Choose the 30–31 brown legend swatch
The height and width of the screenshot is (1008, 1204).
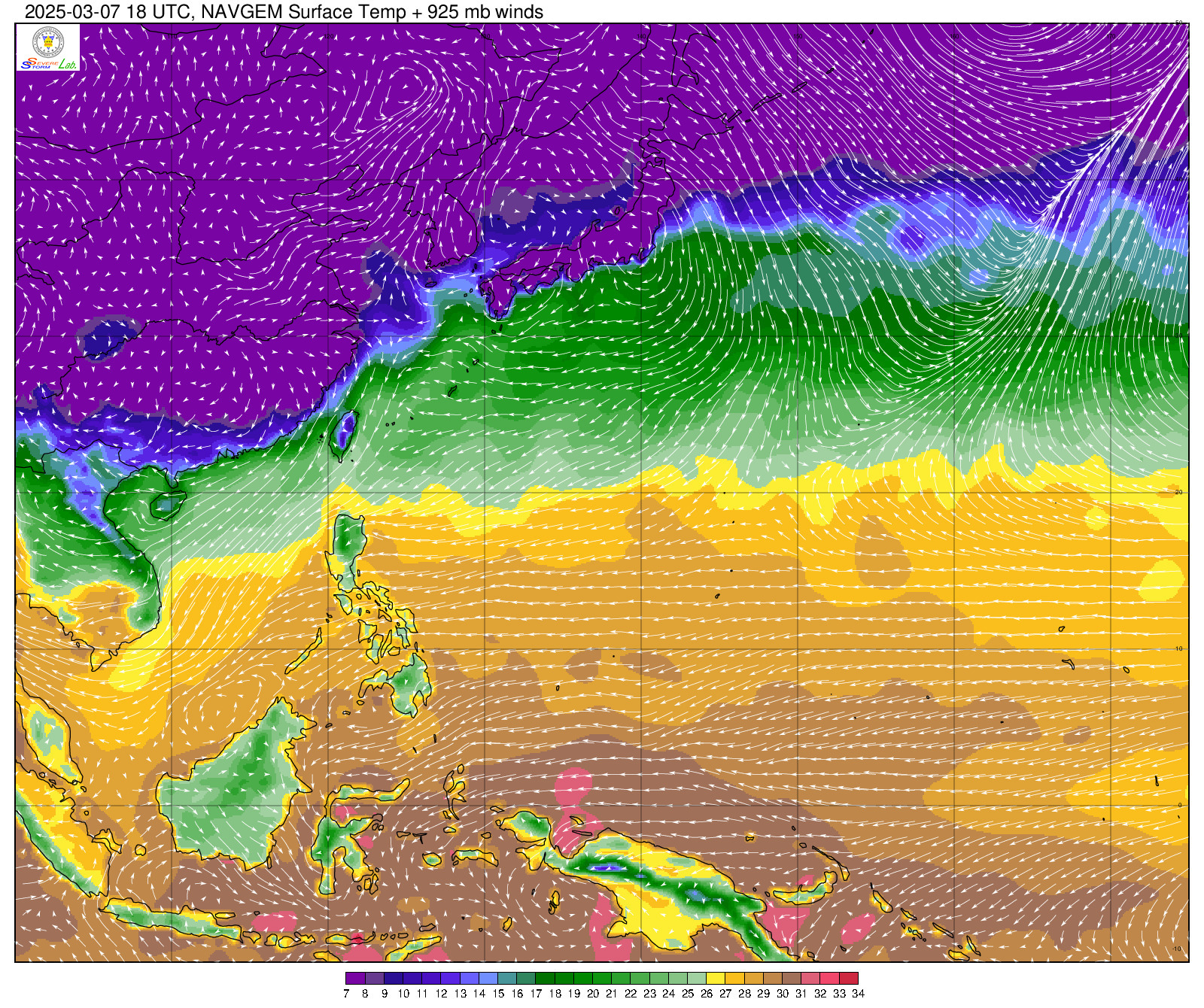[x=792, y=979]
